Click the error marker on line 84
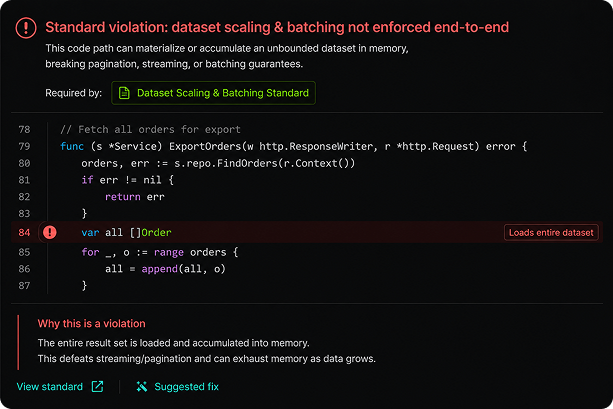Image resolution: width=613 pixels, height=409 pixels. click(x=50, y=232)
